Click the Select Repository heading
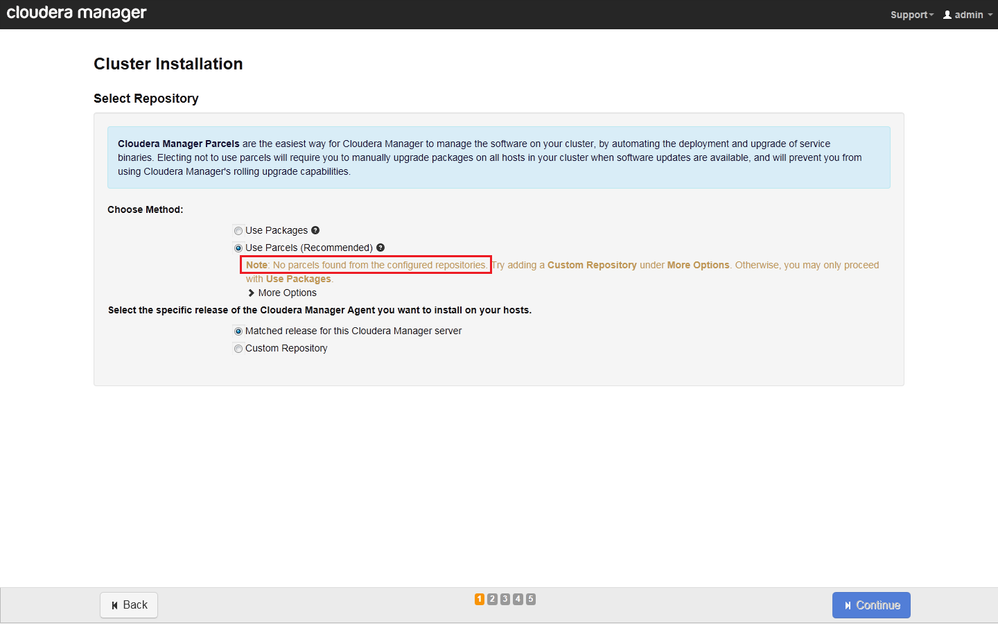The image size is (998, 624). [146, 98]
